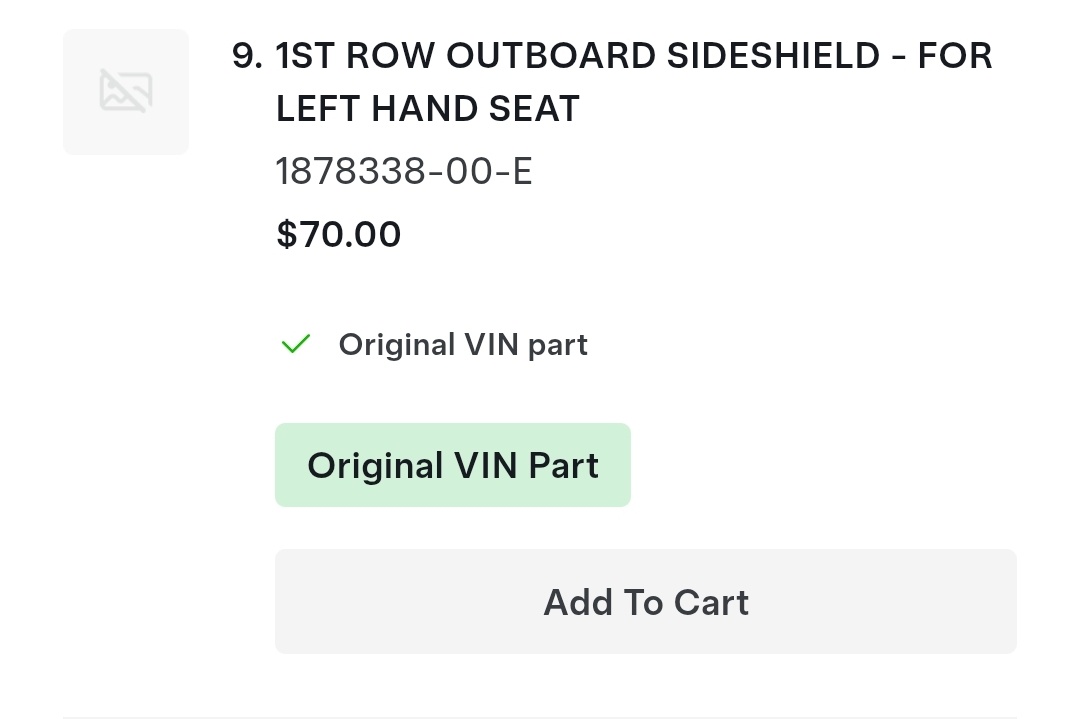Click the word VIN beside the checkmark

(x=492, y=345)
